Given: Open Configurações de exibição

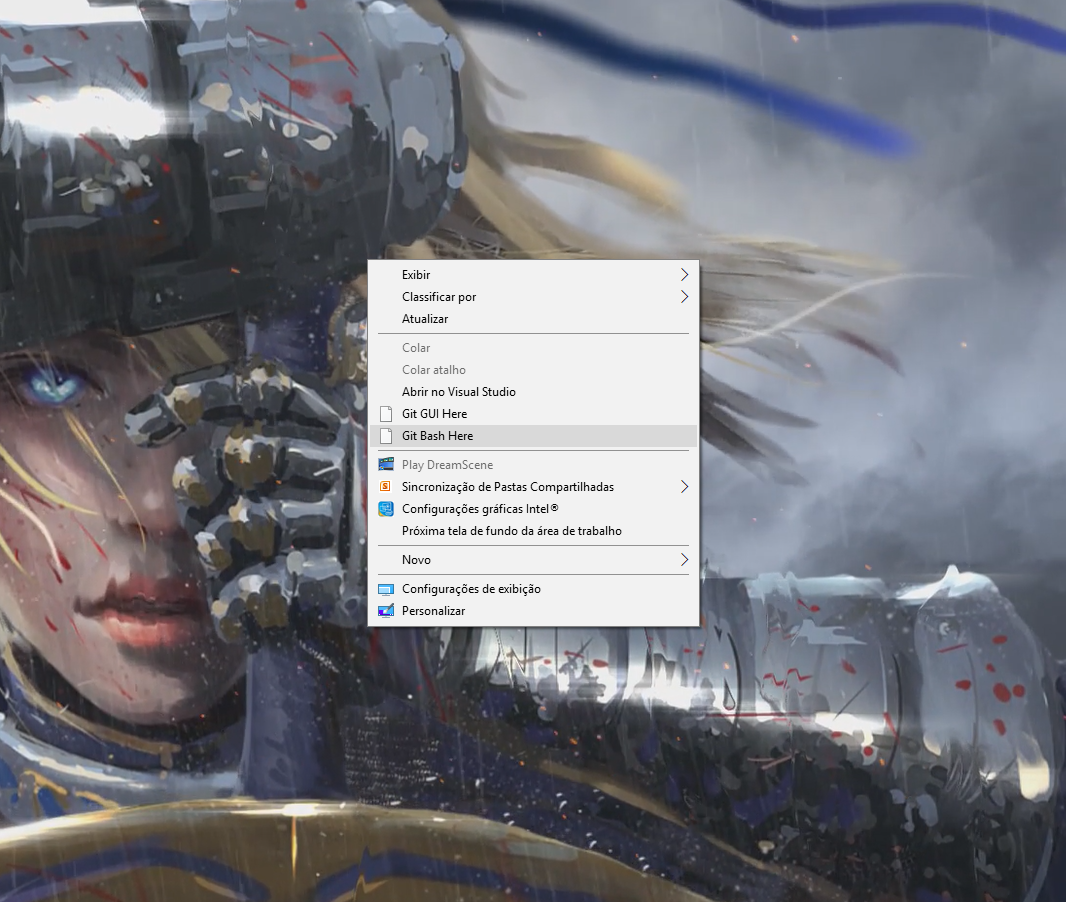Looking at the screenshot, I should pyautogui.click(x=534, y=589).
